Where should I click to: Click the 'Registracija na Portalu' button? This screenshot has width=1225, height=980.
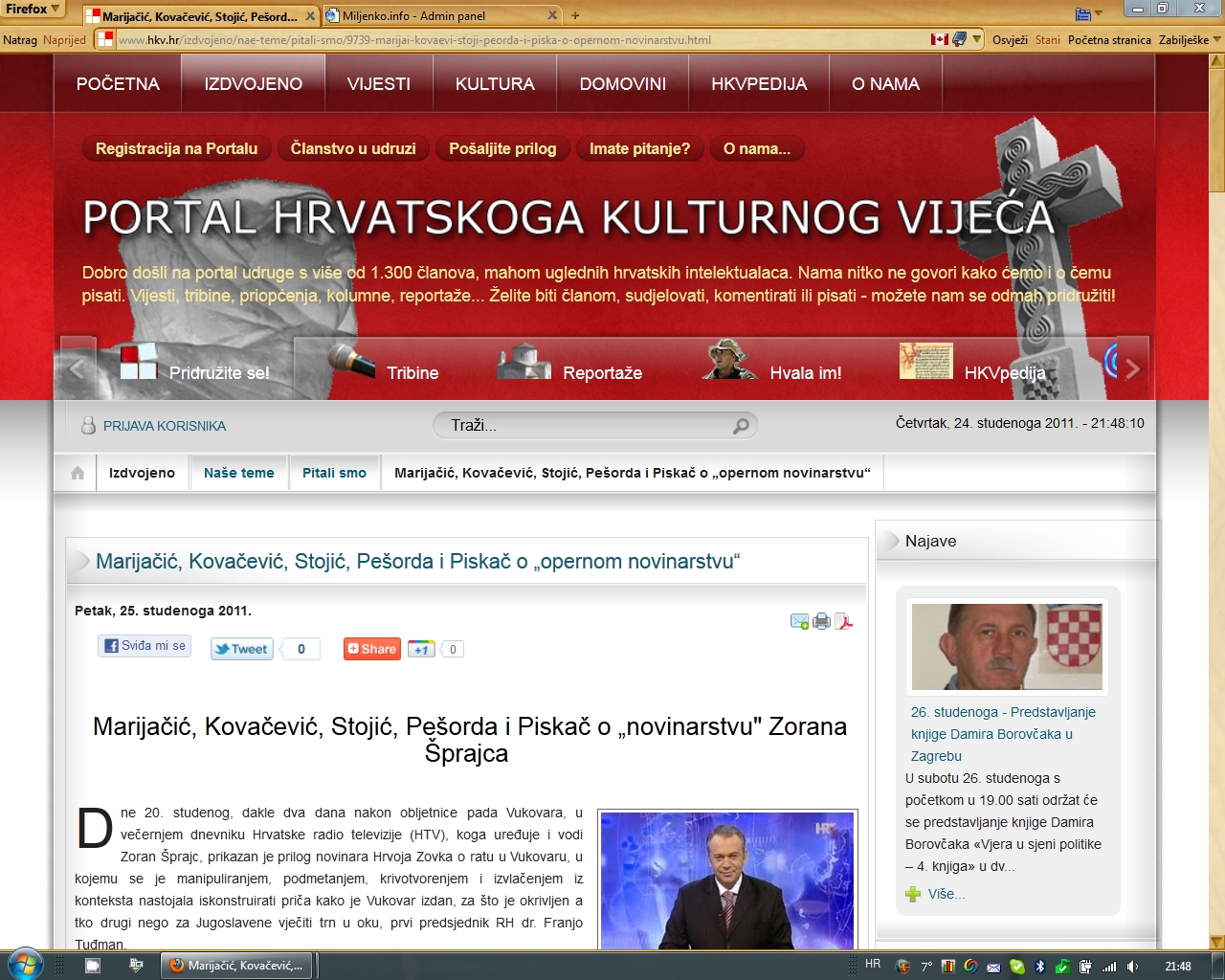click(176, 148)
